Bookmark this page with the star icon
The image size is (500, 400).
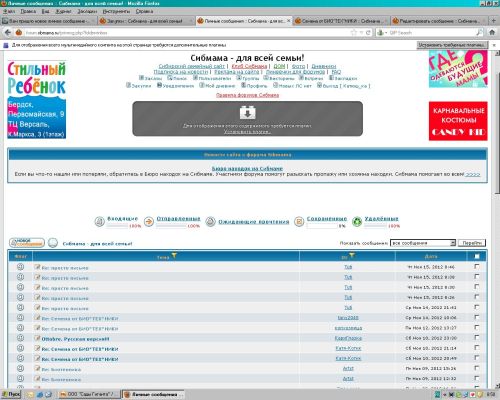[354, 33]
